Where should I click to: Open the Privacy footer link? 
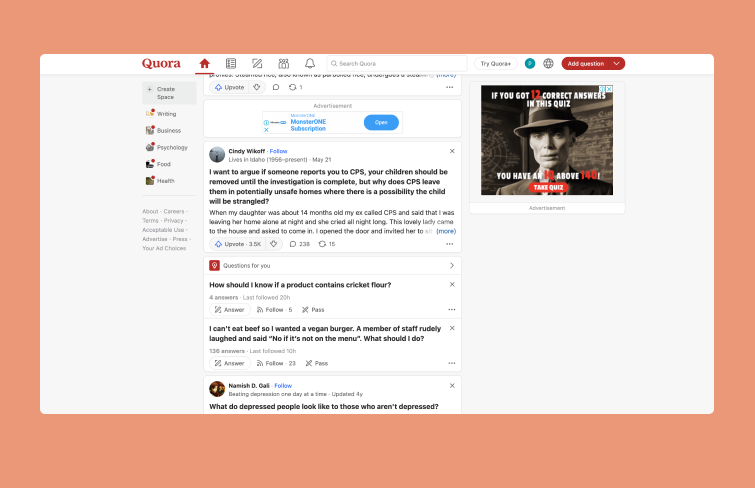coord(173,221)
